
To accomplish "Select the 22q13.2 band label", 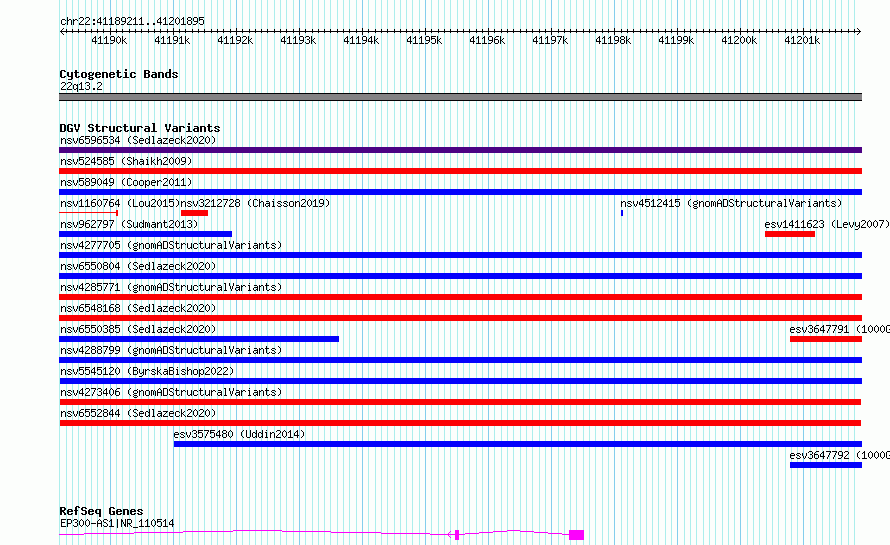I will pyautogui.click(x=81, y=86).
